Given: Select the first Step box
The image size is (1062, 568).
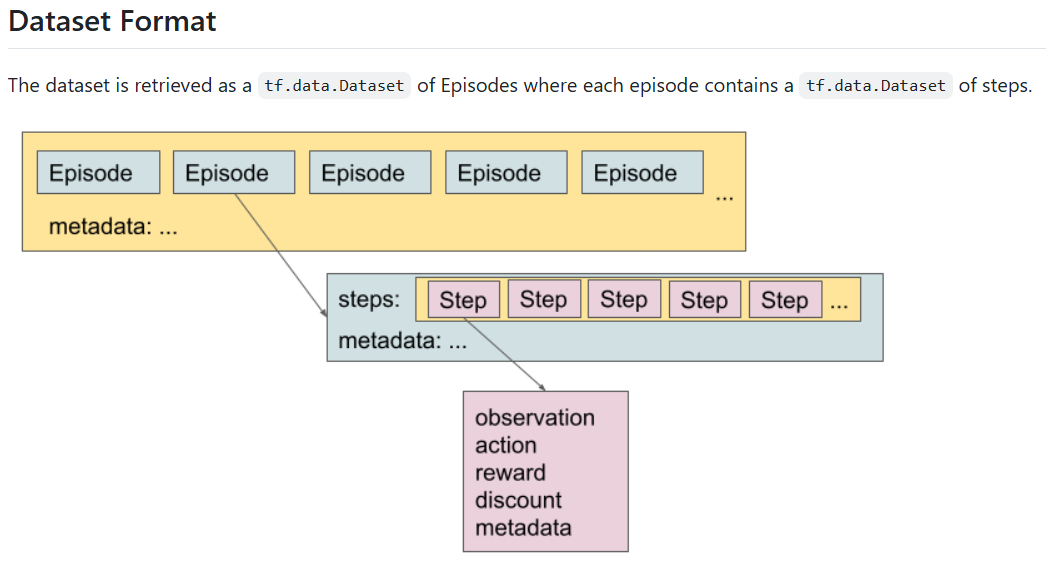Looking at the screenshot, I should 463,300.
